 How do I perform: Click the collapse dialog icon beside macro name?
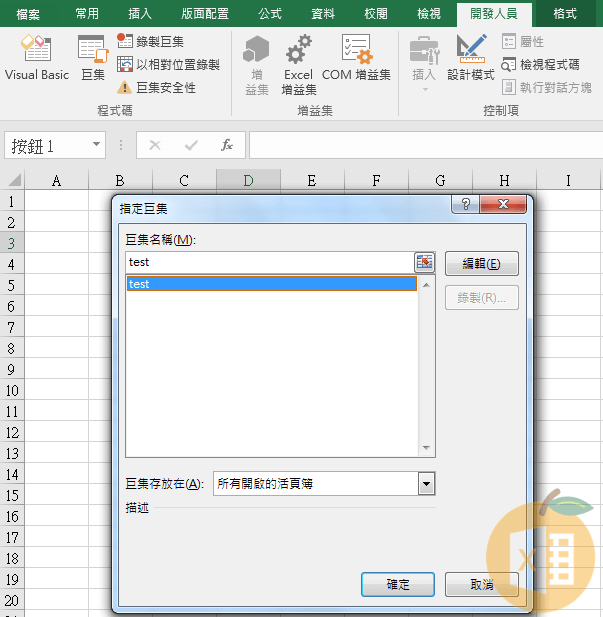[x=425, y=262]
